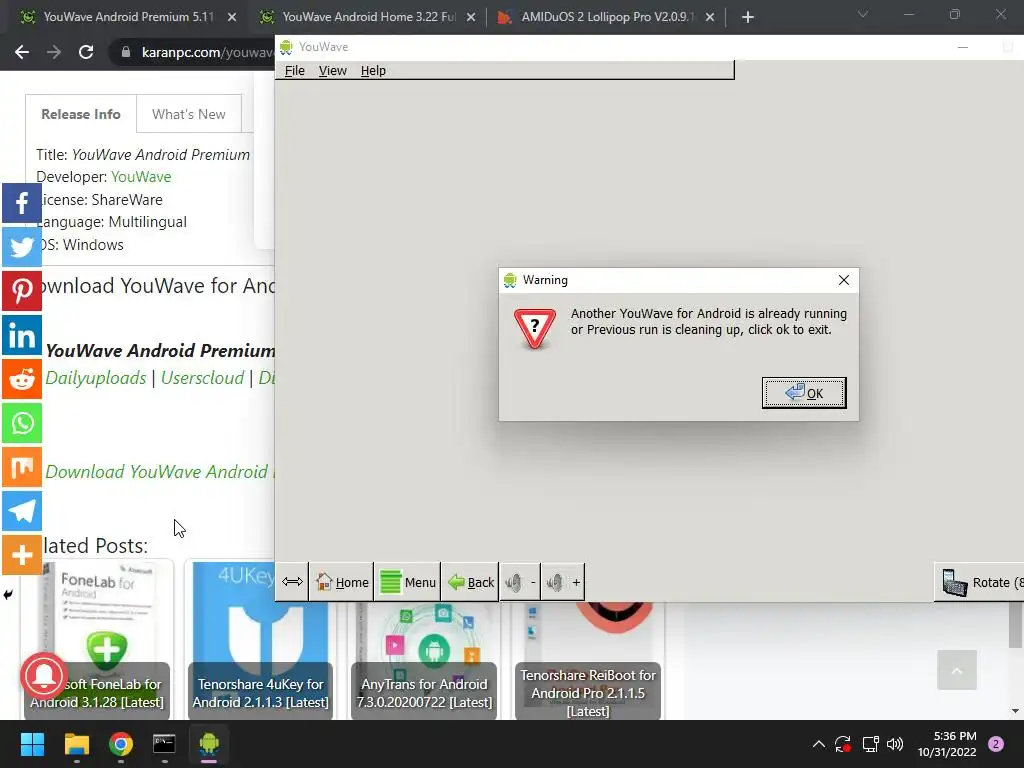Click the YouWave Android taskbar icon

tap(209, 744)
